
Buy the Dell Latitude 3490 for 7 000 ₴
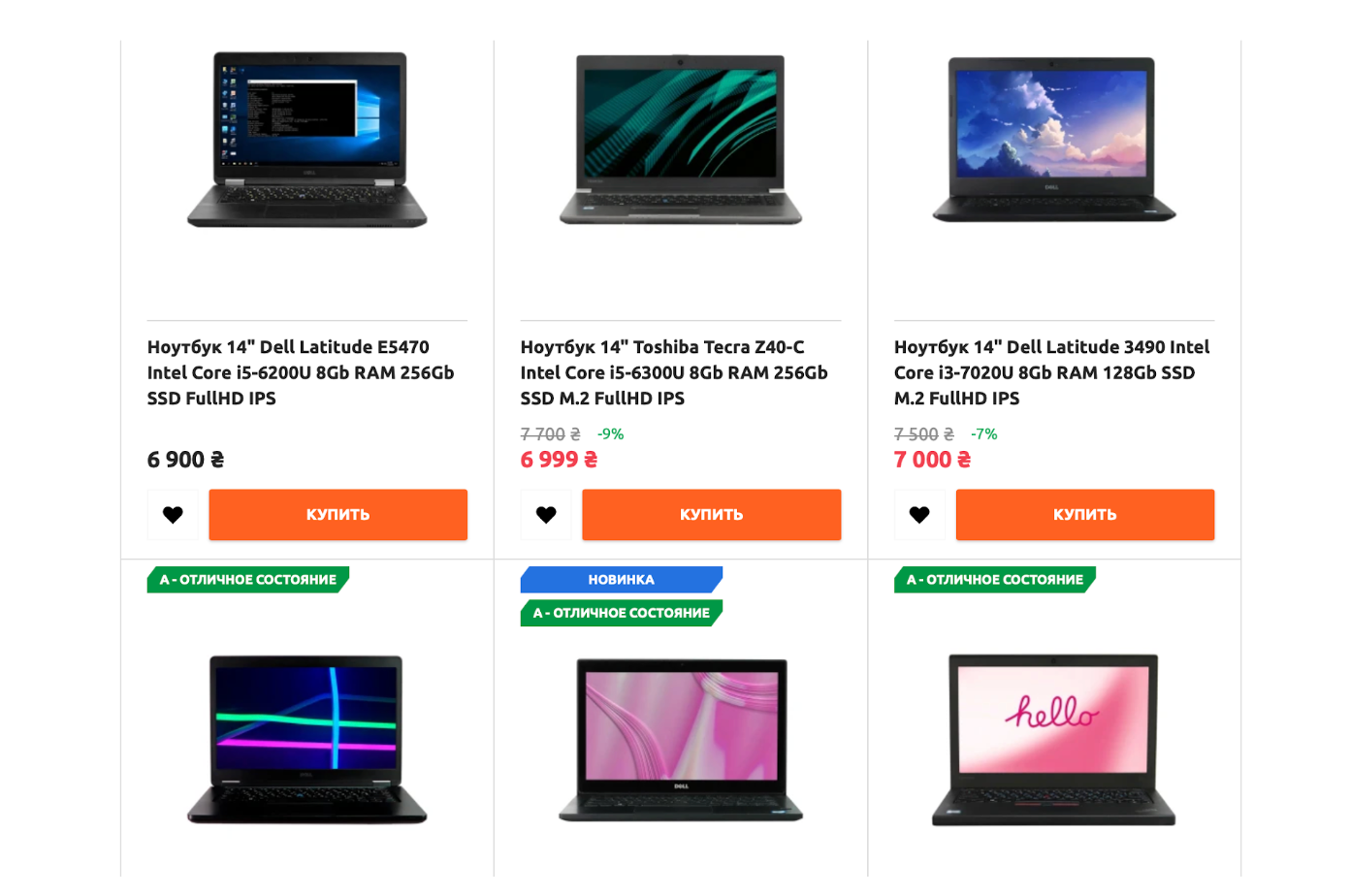pyautogui.click(x=1085, y=515)
